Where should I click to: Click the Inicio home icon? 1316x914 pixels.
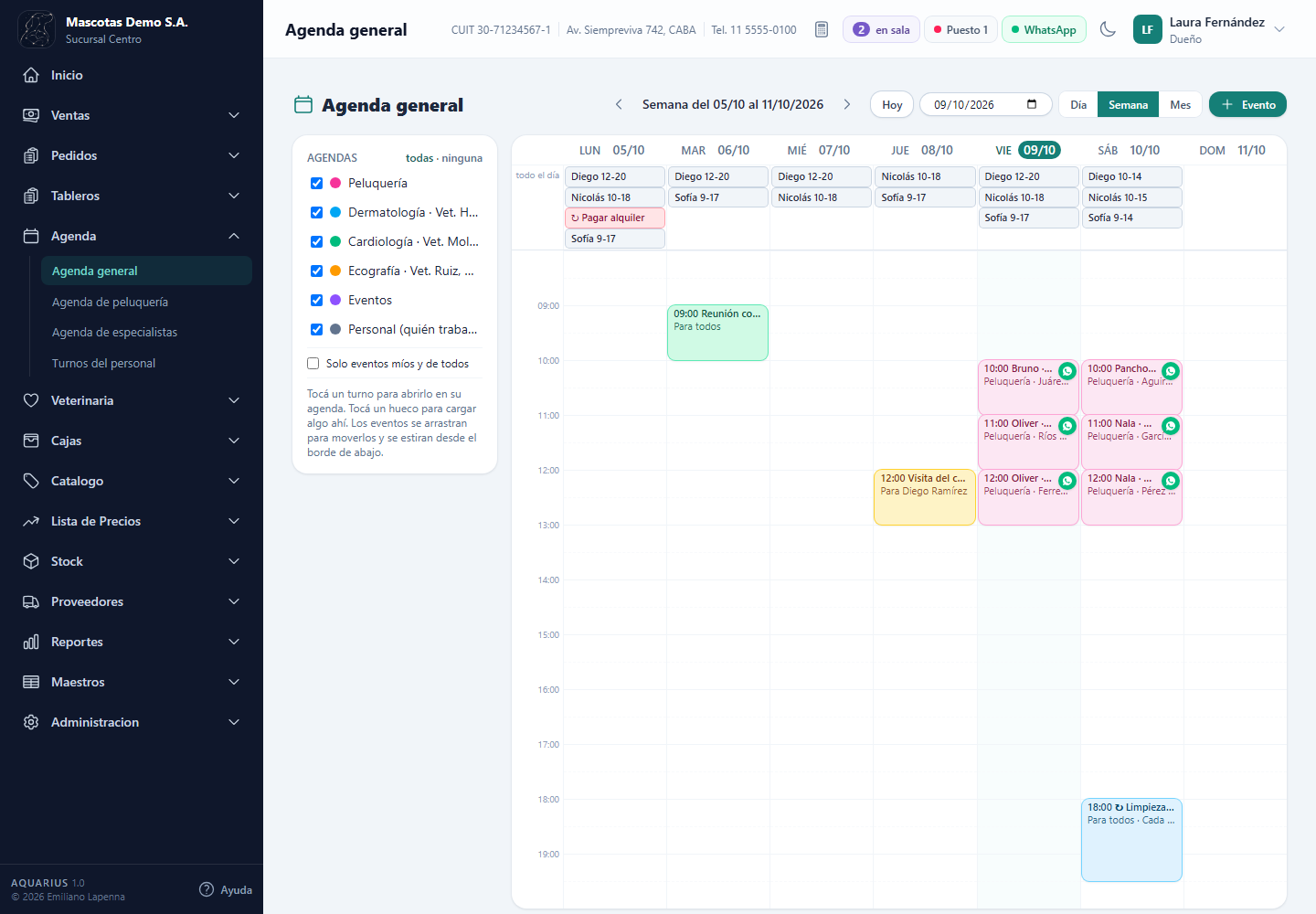pyautogui.click(x=31, y=75)
